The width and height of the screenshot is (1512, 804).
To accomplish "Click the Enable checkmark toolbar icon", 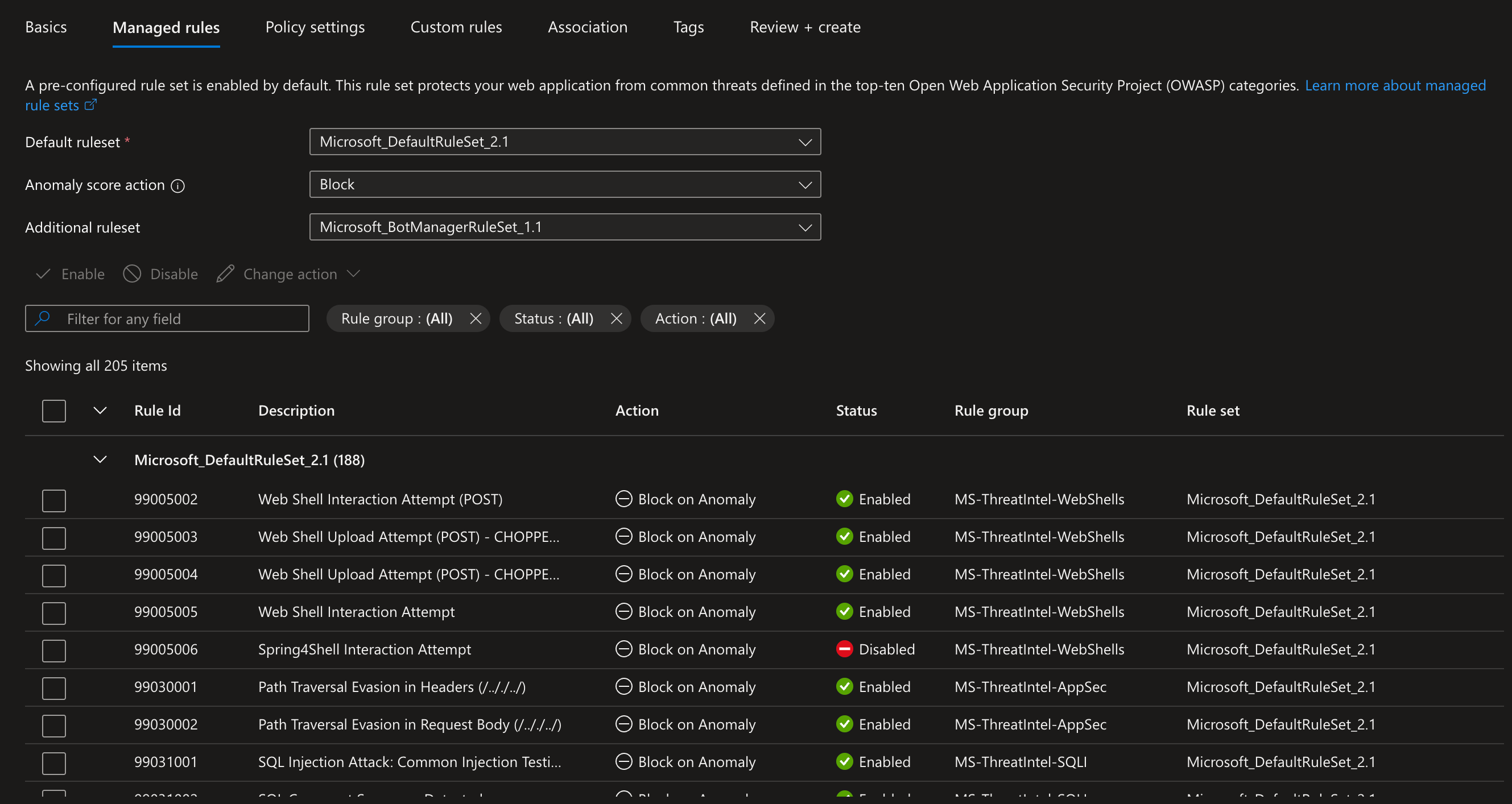I will click(x=43, y=274).
